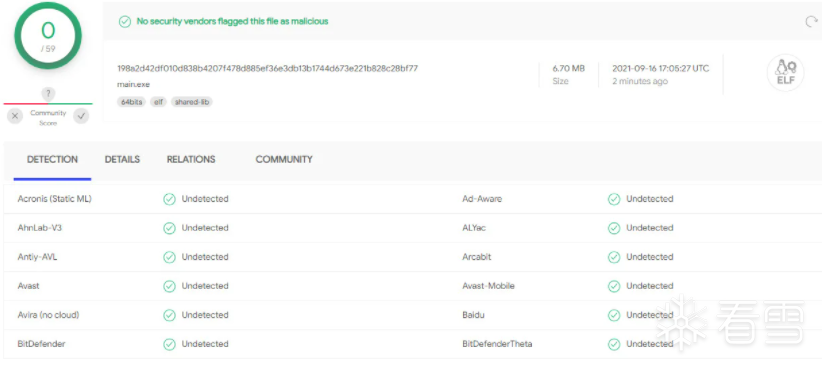Screen dimensions: 826x375
Task: Vote harmless with the checkmark community icon
Action: [x=81, y=116]
